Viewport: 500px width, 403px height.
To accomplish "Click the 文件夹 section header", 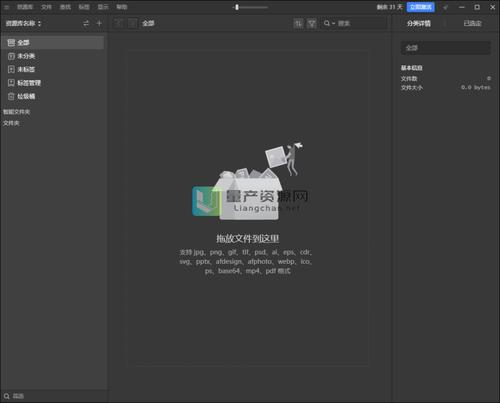I will tap(11, 123).
